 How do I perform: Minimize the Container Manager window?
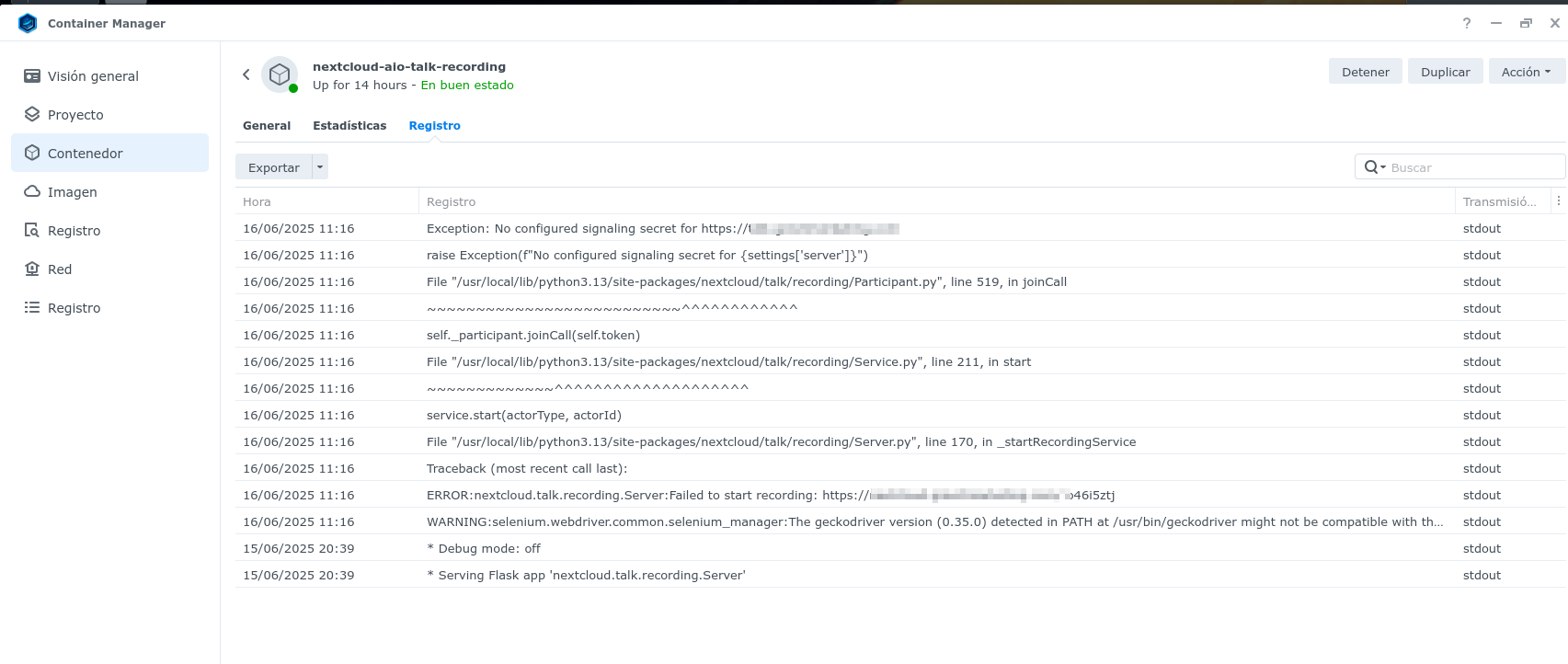pyautogui.click(x=1496, y=23)
